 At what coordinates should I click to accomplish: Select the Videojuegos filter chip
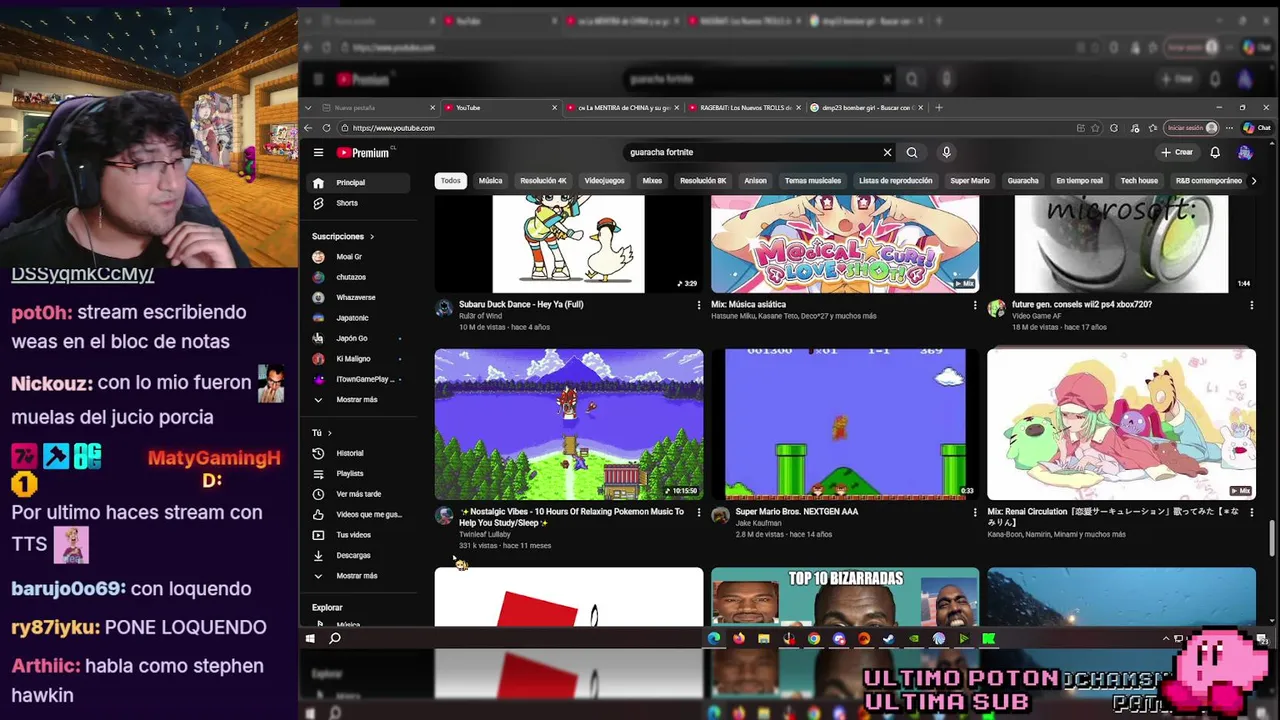pos(604,181)
